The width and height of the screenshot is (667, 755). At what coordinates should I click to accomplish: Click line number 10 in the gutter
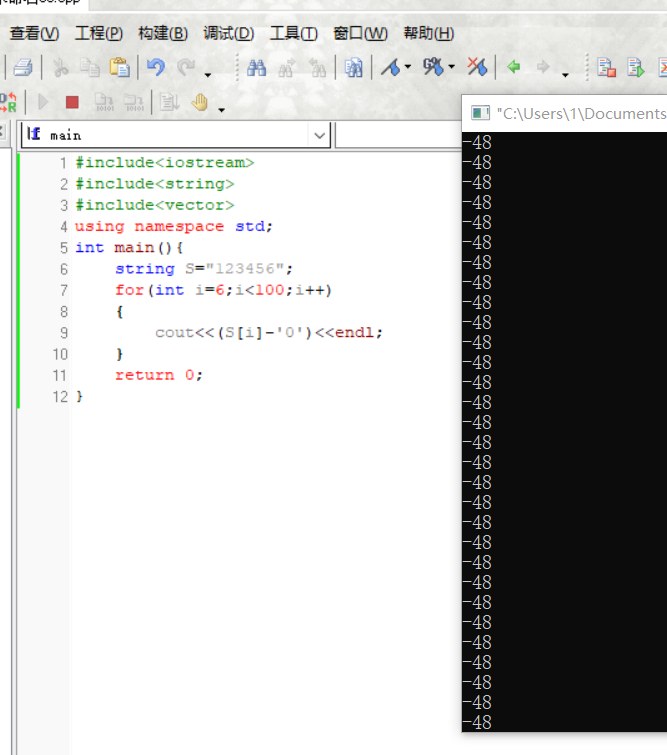pyautogui.click(x=60, y=354)
